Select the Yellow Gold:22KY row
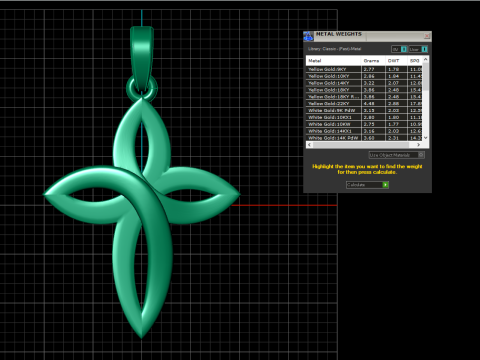Image resolution: width=480 pixels, height=360 pixels. [364, 103]
